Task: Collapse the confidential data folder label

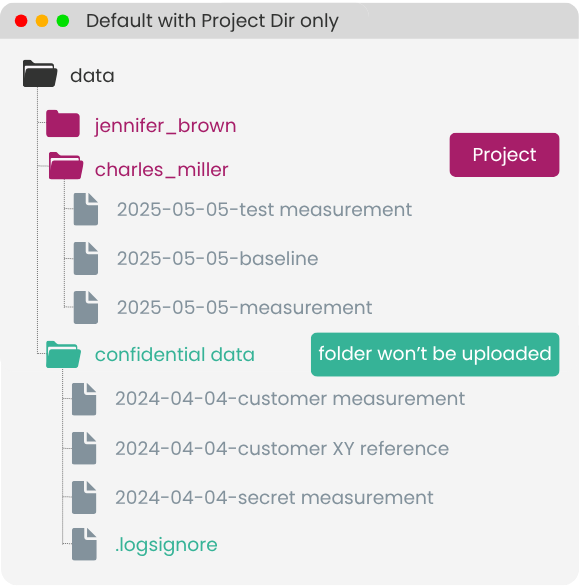Action: pyautogui.click(x=175, y=355)
